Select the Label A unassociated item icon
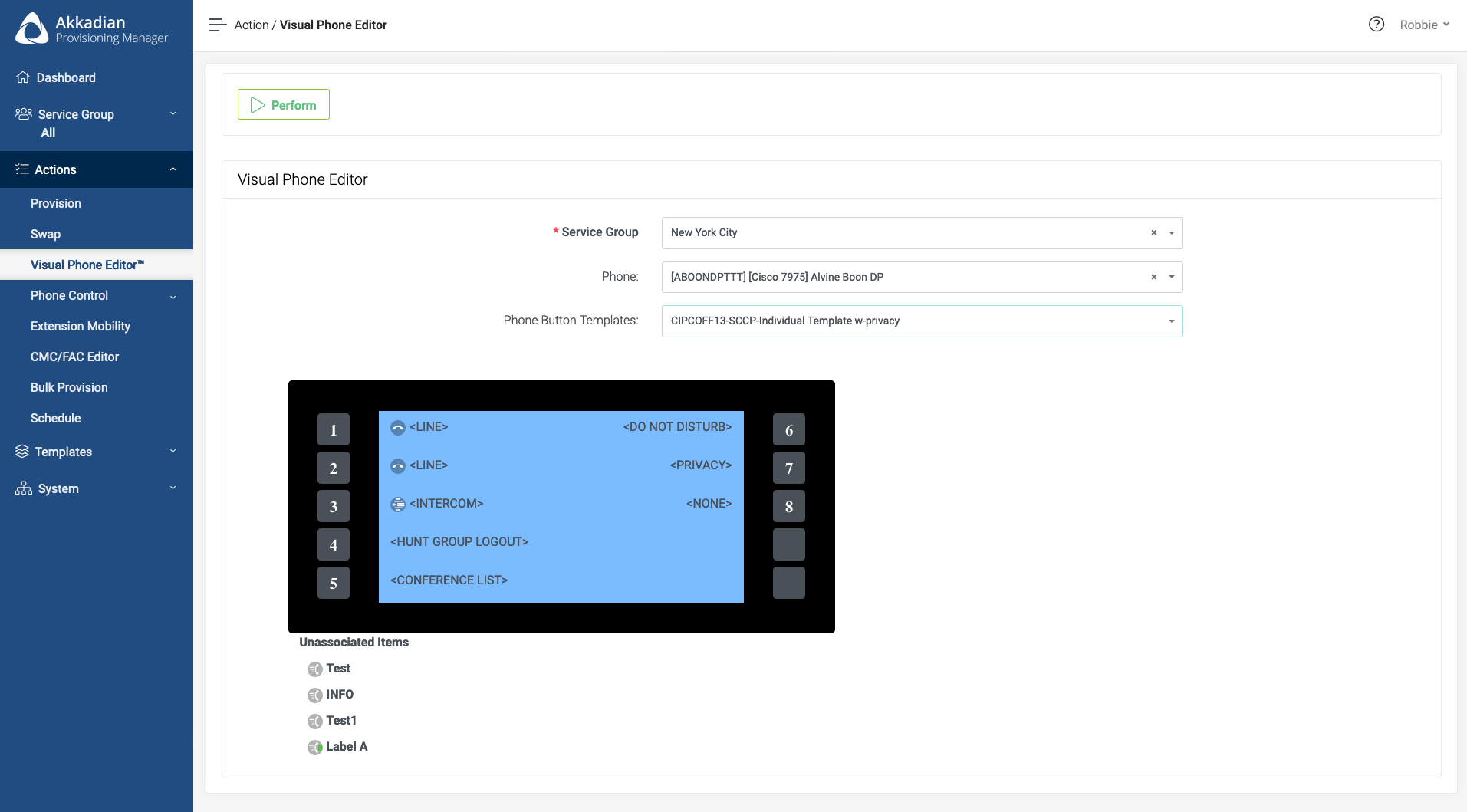 tap(315, 748)
